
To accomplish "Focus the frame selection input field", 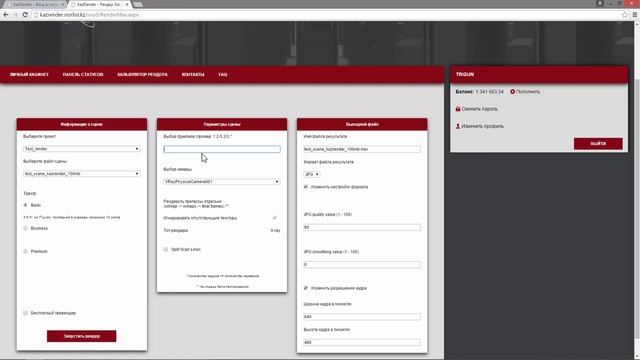I will pos(222,149).
